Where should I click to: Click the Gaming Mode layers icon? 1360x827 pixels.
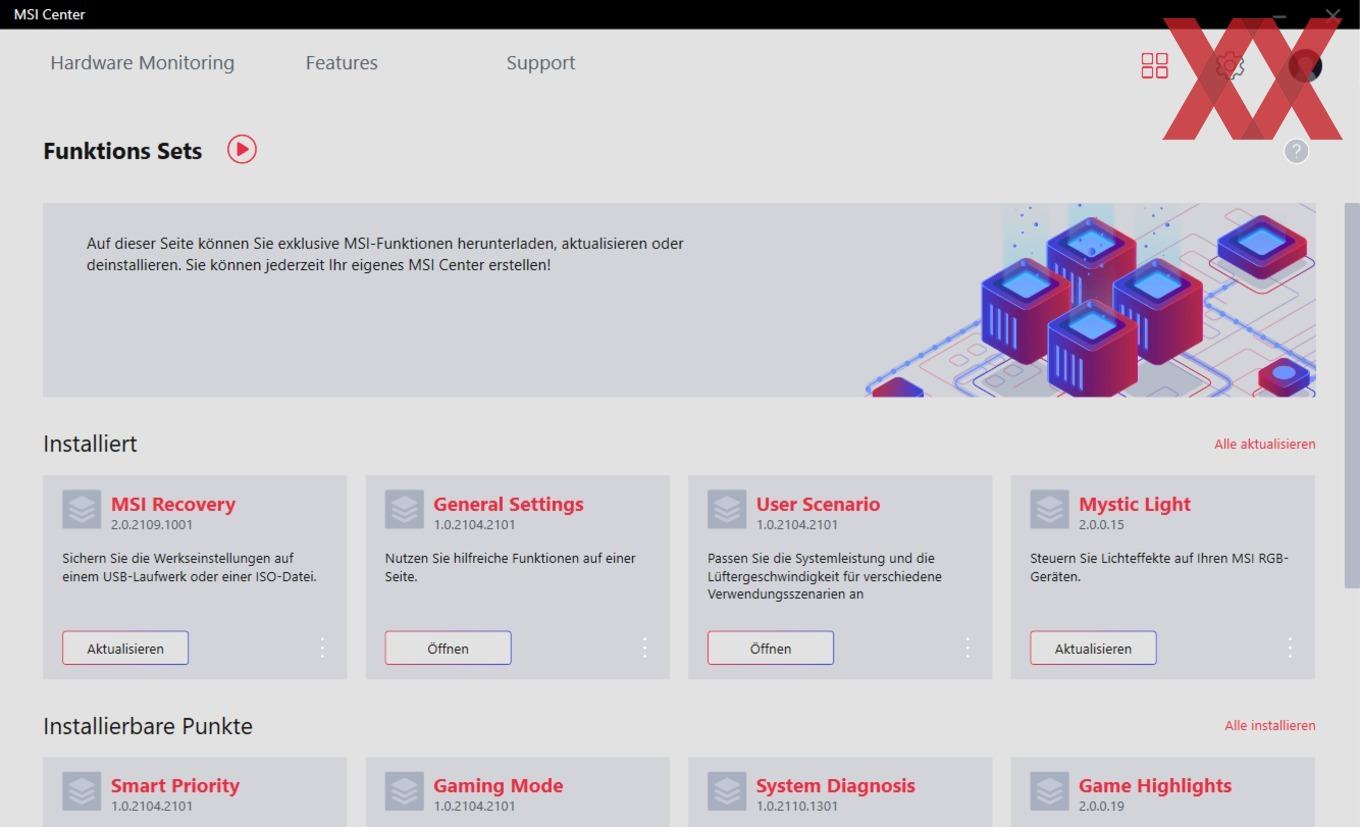404,791
